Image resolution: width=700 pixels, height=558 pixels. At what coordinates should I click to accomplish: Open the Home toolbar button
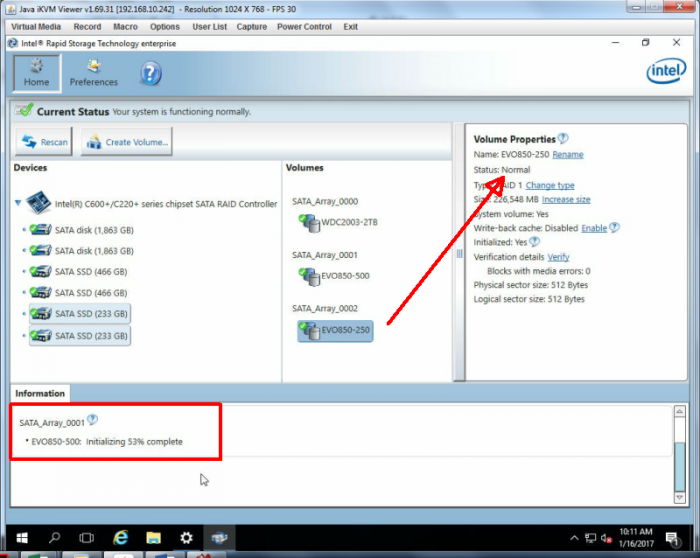click(37, 74)
